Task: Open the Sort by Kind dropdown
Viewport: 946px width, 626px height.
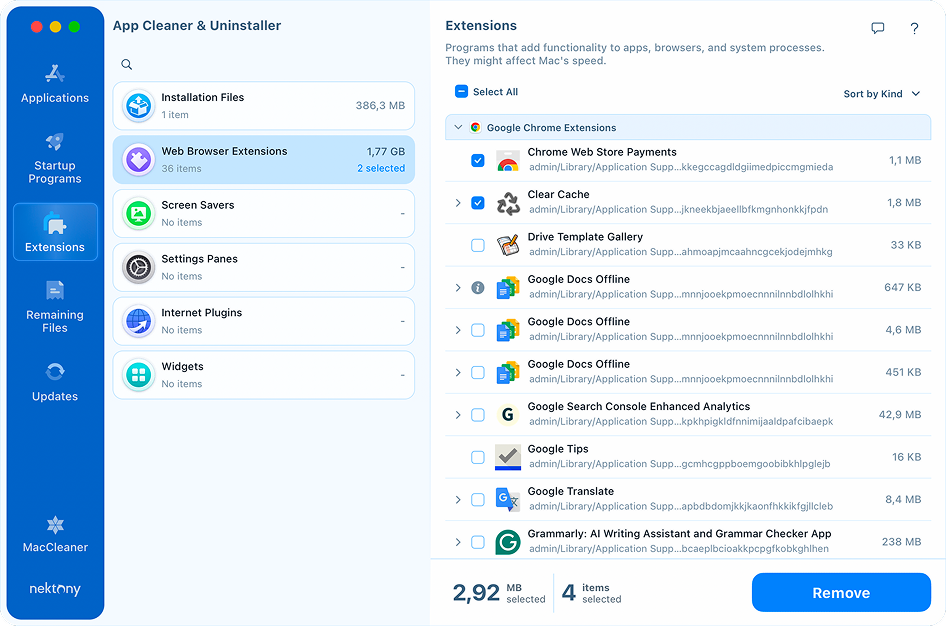Action: point(880,93)
